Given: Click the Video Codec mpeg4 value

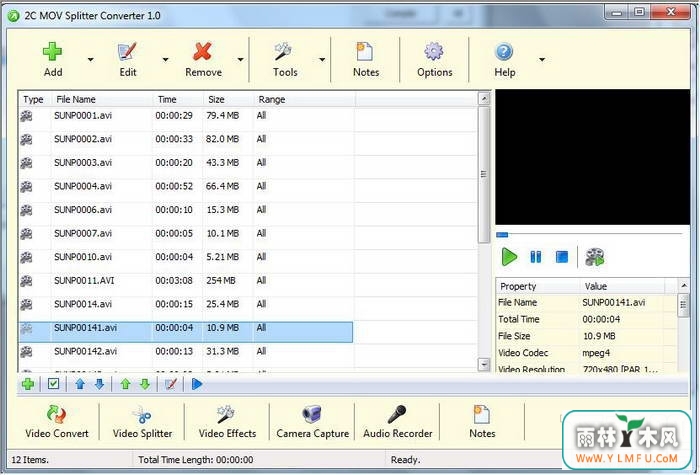Looking at the screenshot, I should (596, 353).
